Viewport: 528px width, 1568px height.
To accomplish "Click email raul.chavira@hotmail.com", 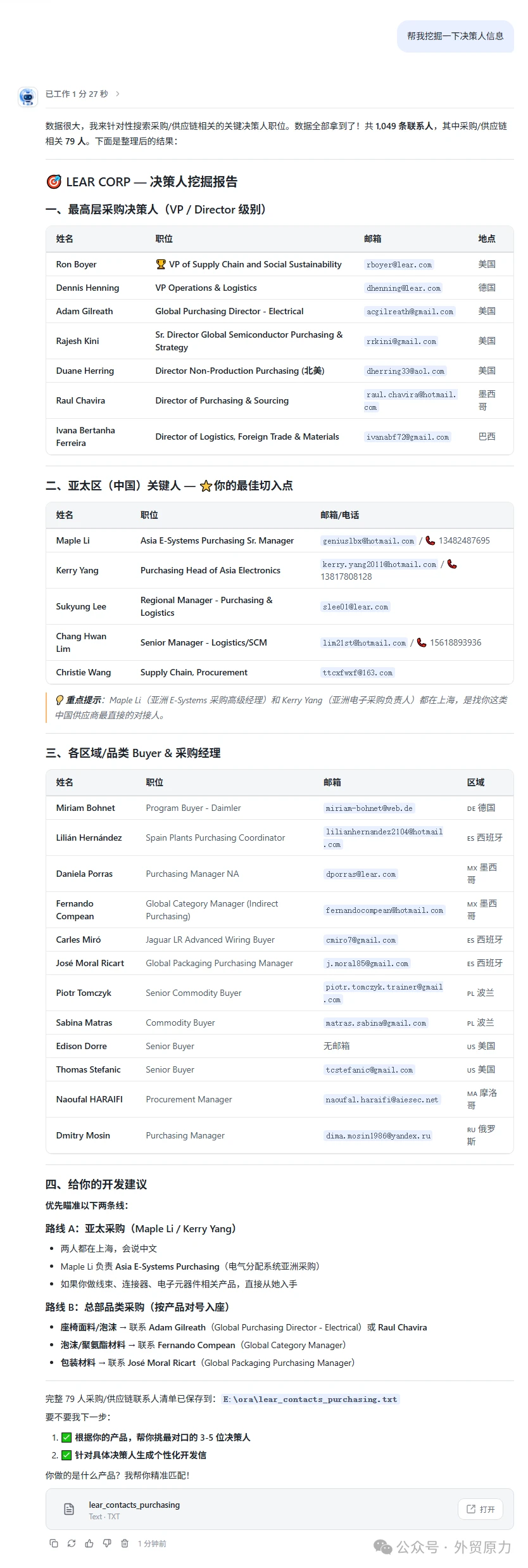I will [411, 401].
